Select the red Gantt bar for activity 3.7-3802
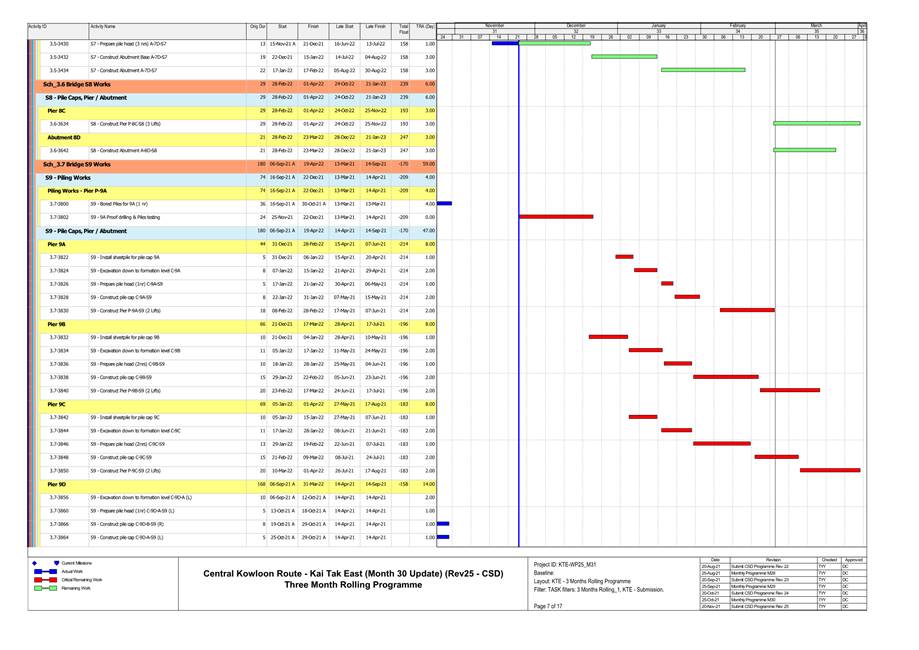The height and width of the screenshot is (650, 919). (x=555, y=216)
